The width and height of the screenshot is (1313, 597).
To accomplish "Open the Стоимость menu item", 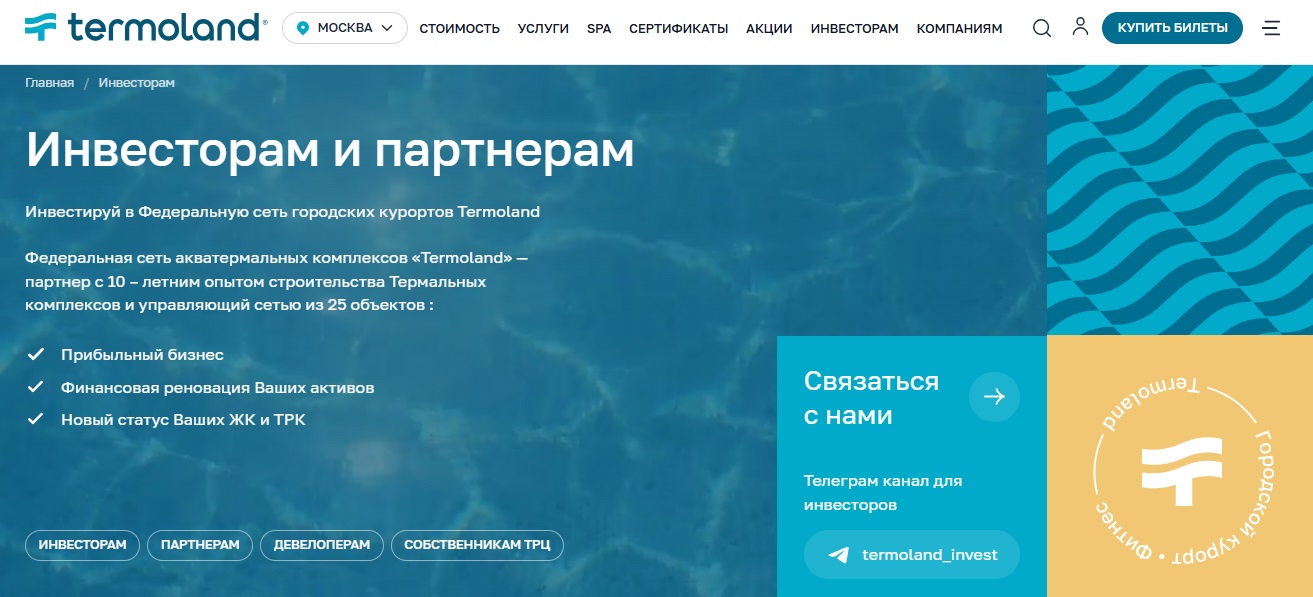I will tap(460, 29).
